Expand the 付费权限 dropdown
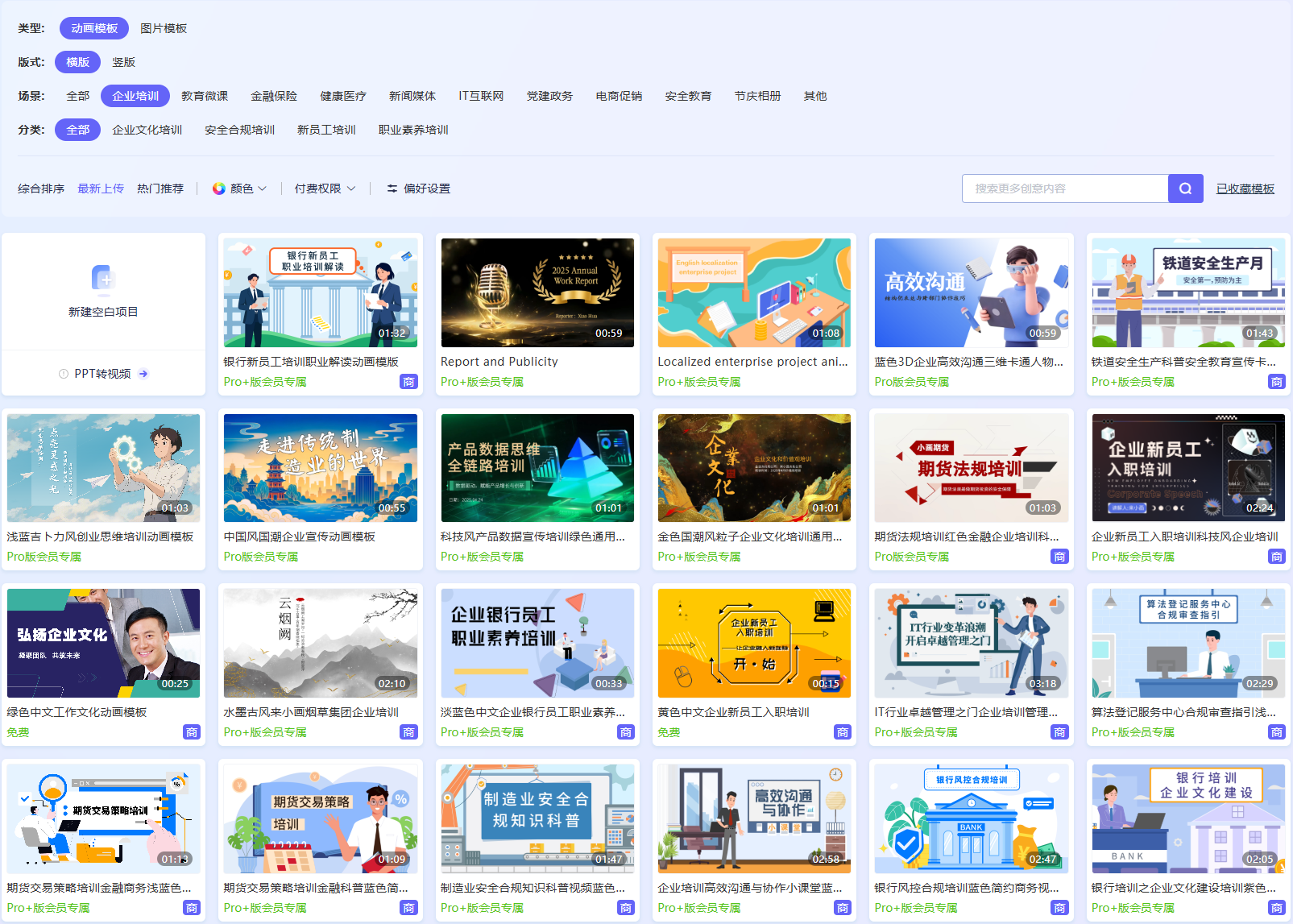 (324, 189)
